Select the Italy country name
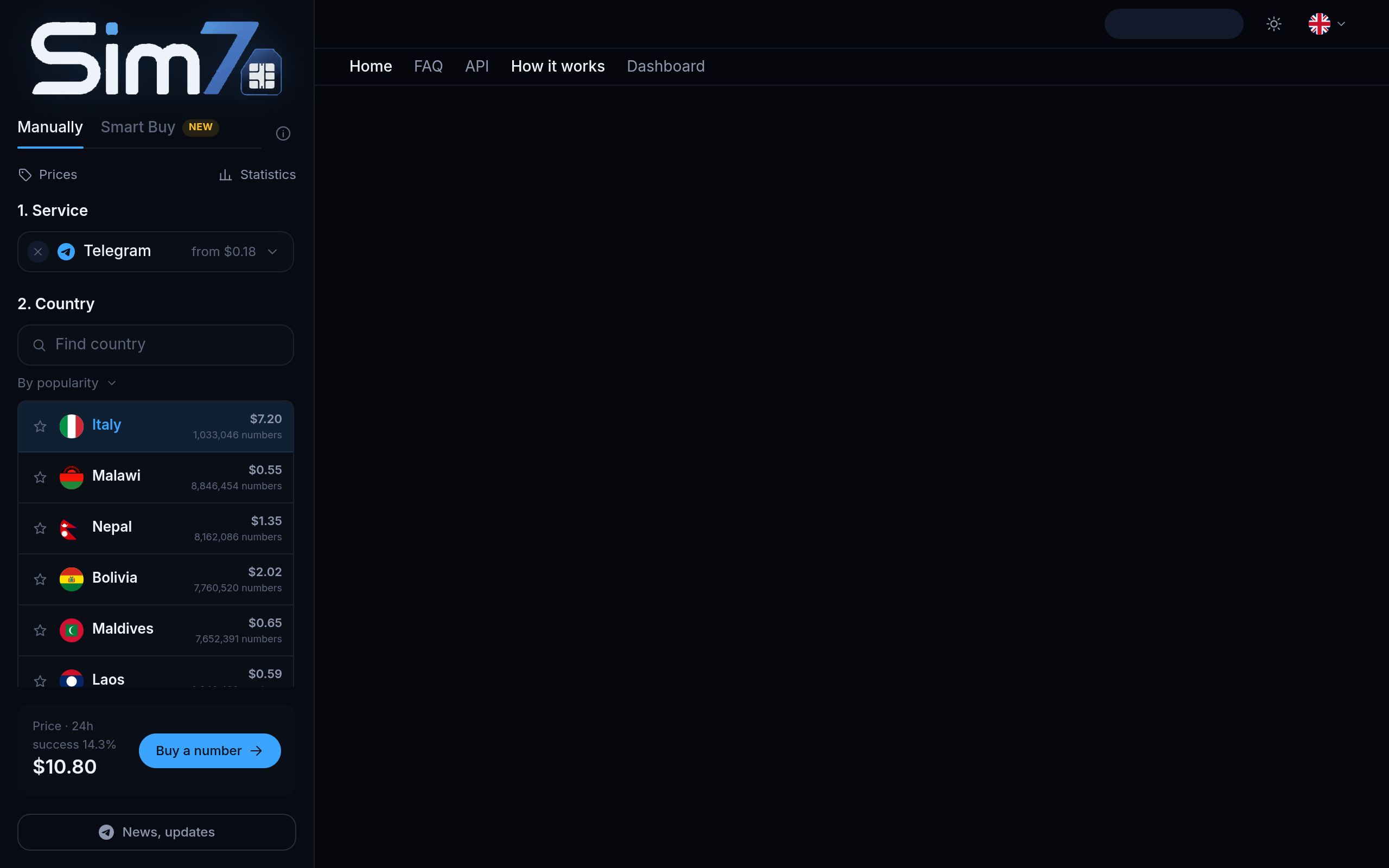 click(x=107, y=425)
